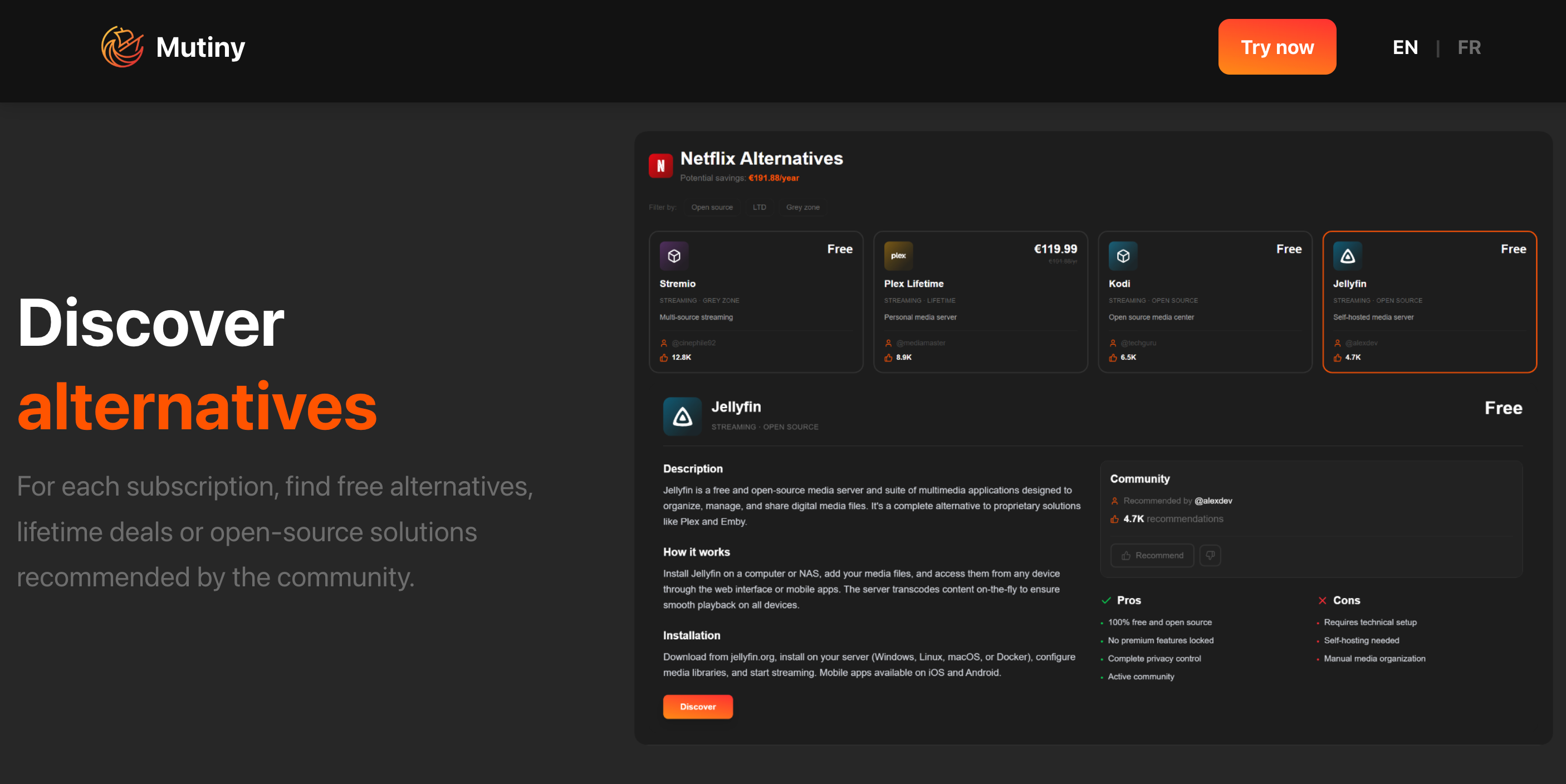Screen dimensions: 1566x784
Task: Click the Mutiny bird logo icon
Action: click(122, 47)
